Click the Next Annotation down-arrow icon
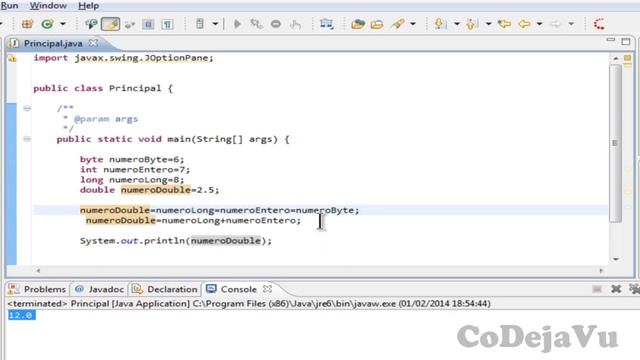Image resolution: width=640 pixels, height=360 pixels. (440, 24)
